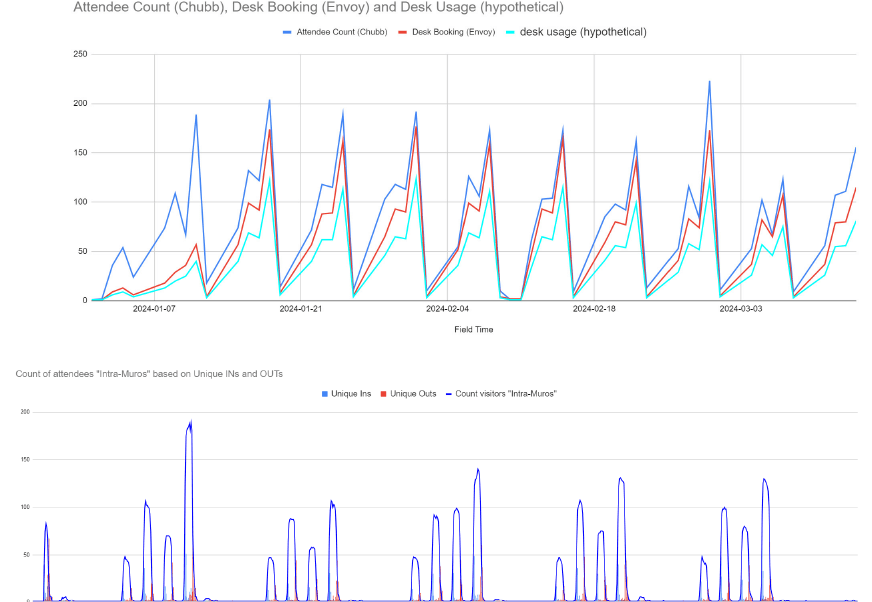Screen dimensions: 872x602
Task: Select the top chart title text
Action: 318,8
